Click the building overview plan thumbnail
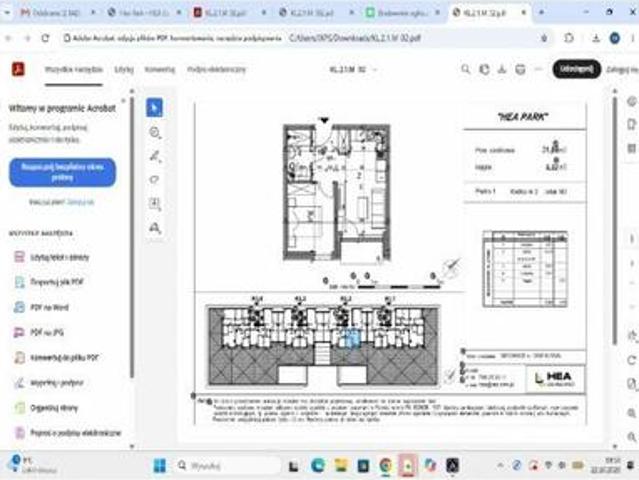Image resolution: width=639 pixels, height=480 pixels. tap(324, 345)
